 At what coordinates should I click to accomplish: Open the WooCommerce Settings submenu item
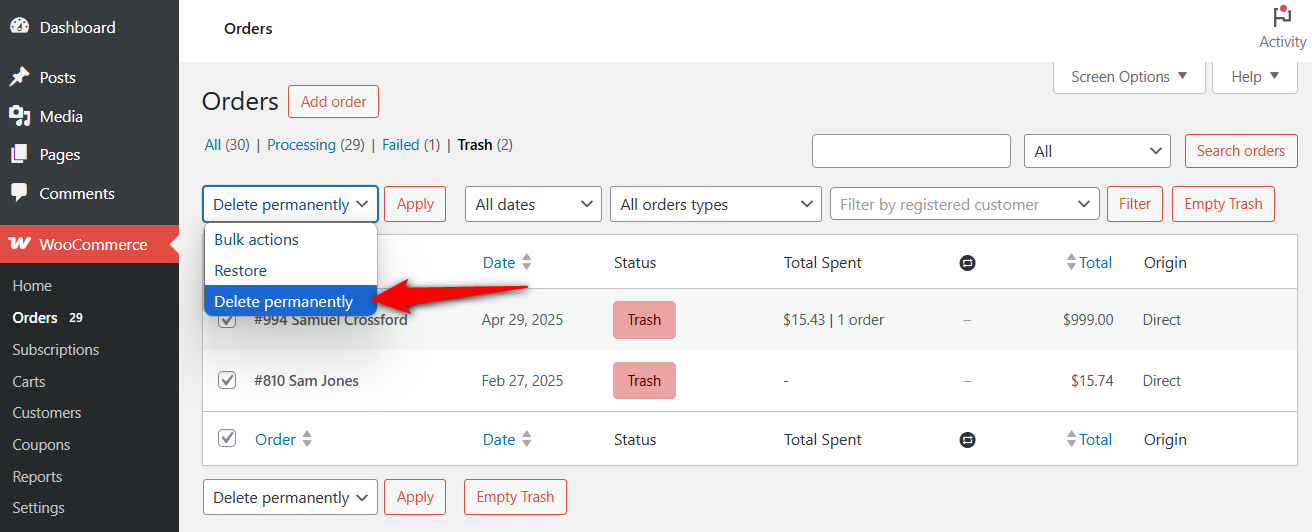[38, 508]
